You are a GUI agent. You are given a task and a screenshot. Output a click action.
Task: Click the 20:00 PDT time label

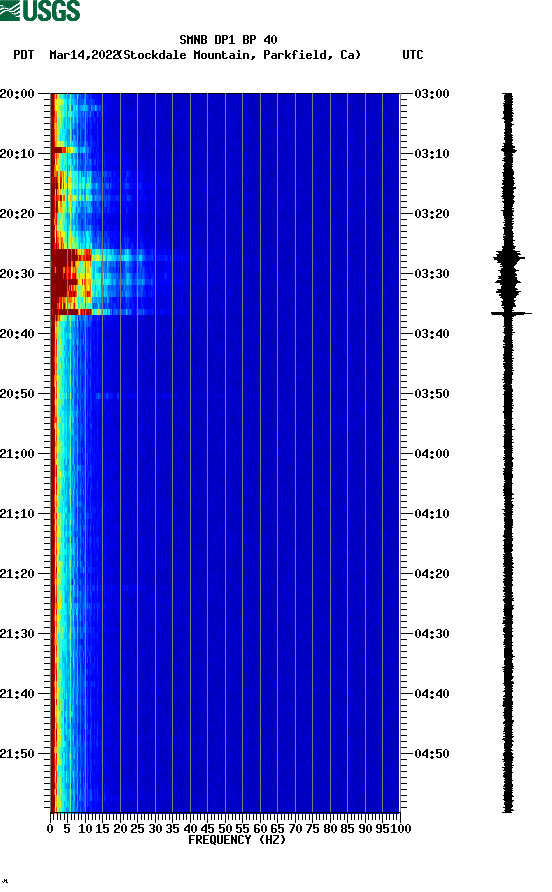(x=17, y=94)
